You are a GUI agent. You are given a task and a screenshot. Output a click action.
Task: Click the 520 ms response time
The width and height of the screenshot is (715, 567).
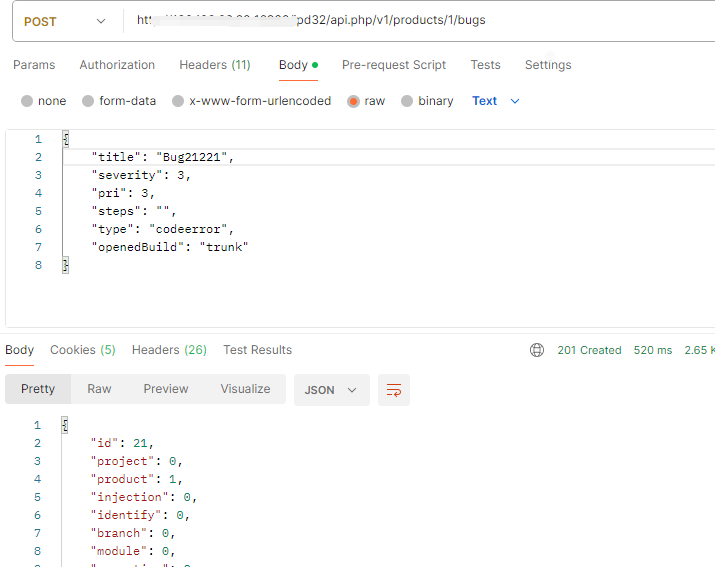[x=653, y=350]
